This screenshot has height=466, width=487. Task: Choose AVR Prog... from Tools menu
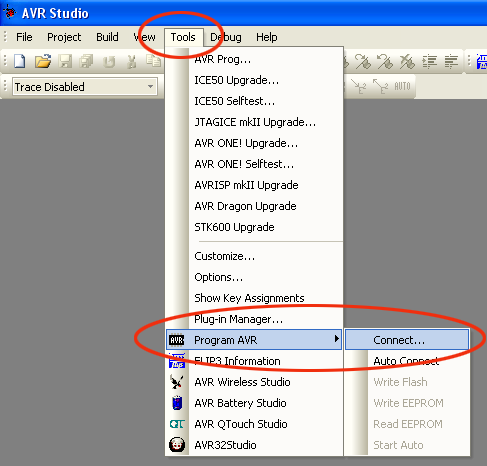(254, 59)
